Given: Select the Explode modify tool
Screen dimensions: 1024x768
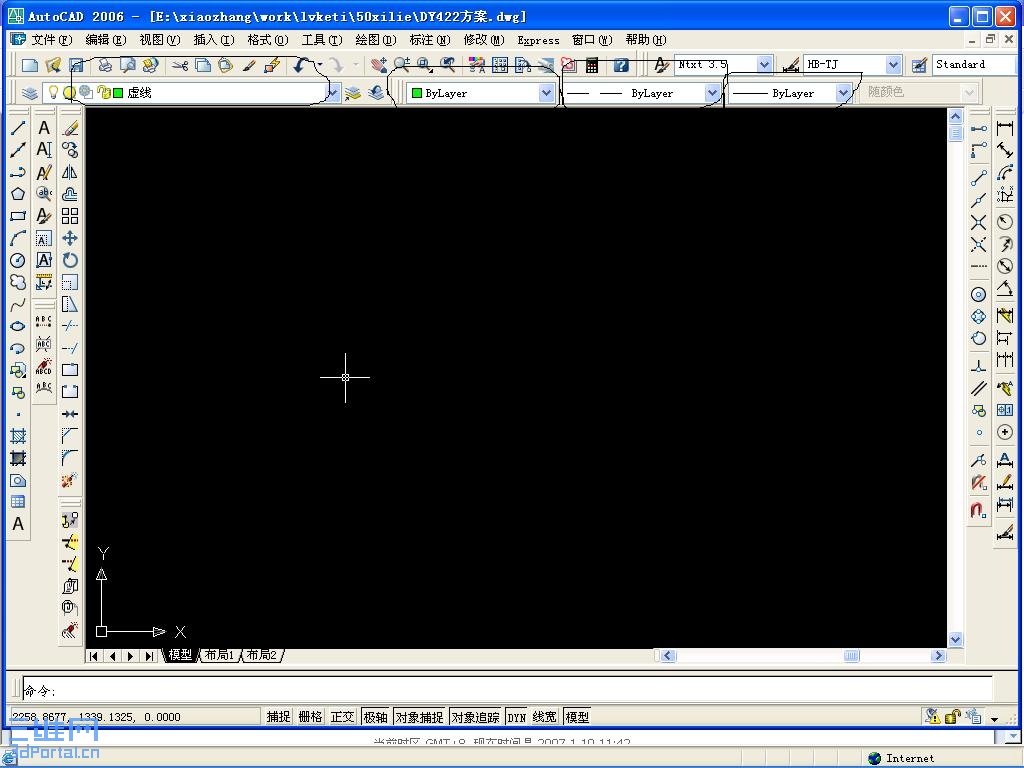Looking at the screenshot, I should pos(70,481).
